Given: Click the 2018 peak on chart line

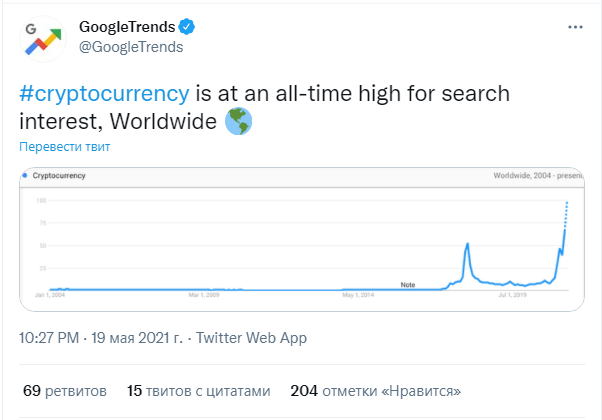Looking at the screenshot, I should tap(467, 244).
